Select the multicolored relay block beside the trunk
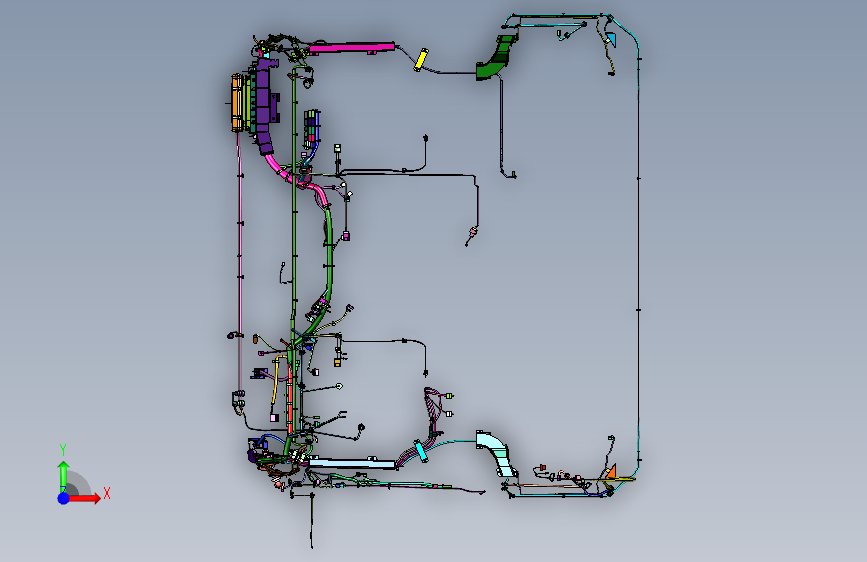Image resolution: width=867 pixels, height=562 pixels. 312,128
